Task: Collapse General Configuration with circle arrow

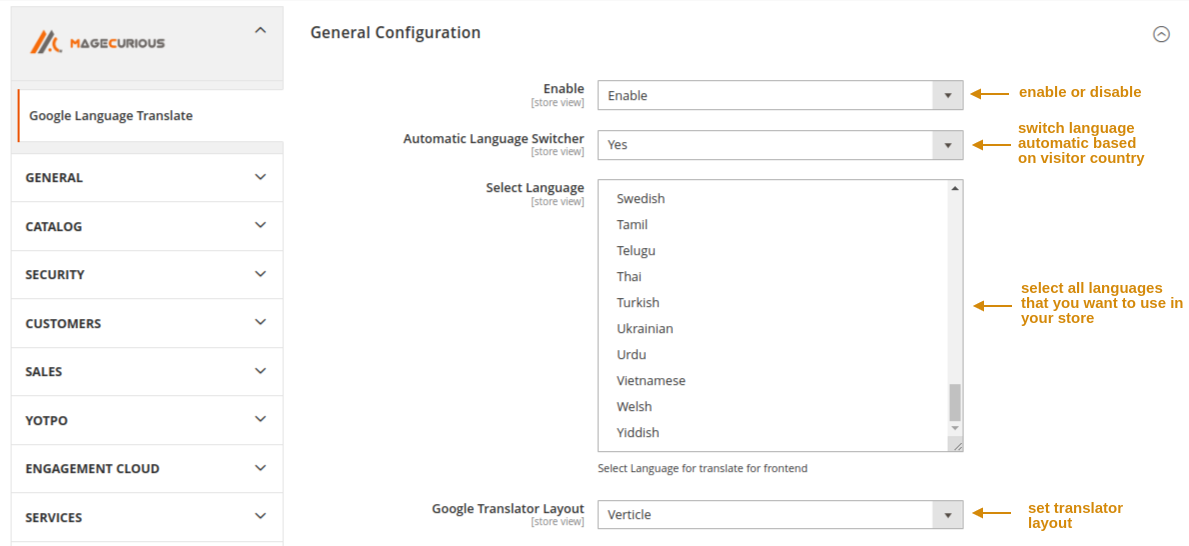Action: tap(1161, 34)
